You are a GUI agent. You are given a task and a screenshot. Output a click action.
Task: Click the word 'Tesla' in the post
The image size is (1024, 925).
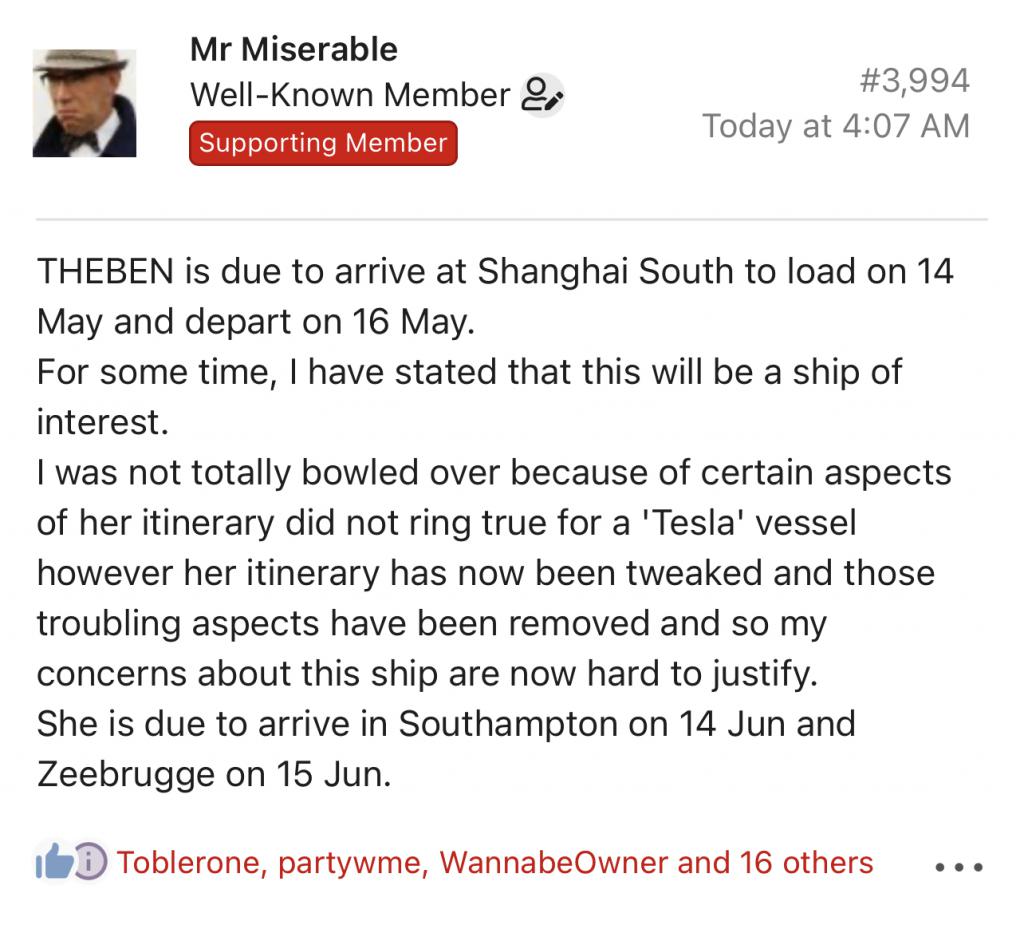694,523
